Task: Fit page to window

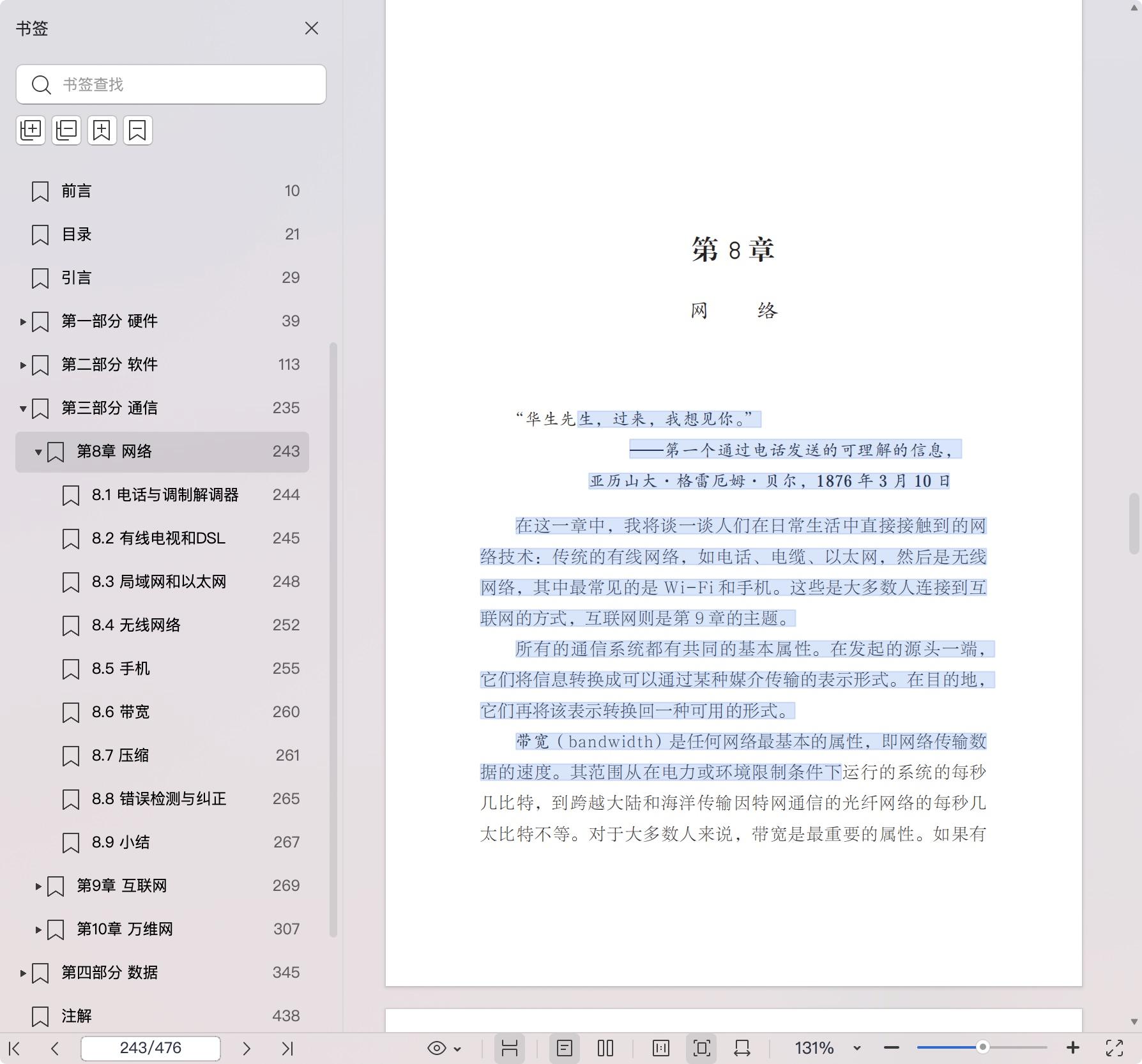Action: (x=701, y=1048)
